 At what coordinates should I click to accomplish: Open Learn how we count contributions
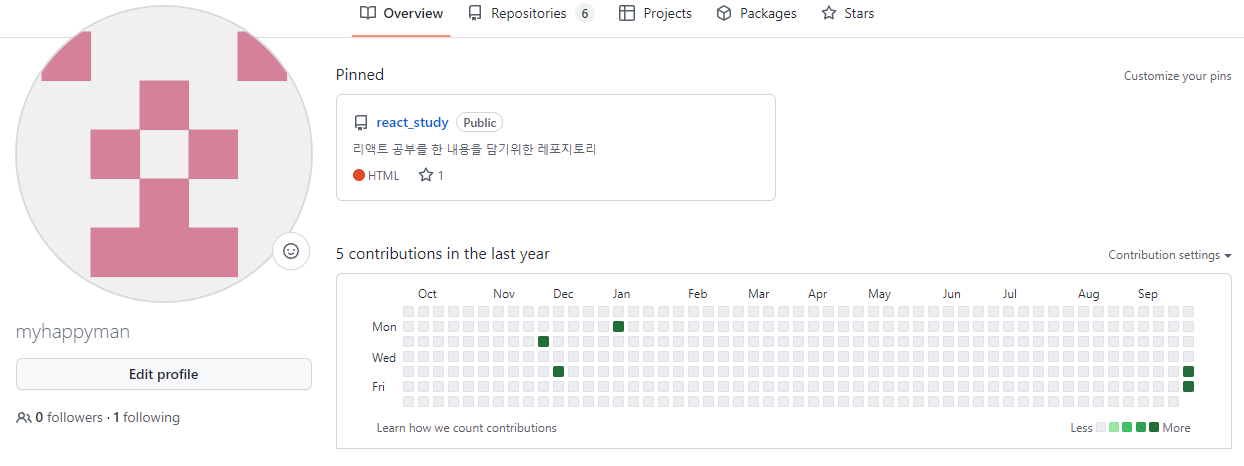tap(466, 428)
